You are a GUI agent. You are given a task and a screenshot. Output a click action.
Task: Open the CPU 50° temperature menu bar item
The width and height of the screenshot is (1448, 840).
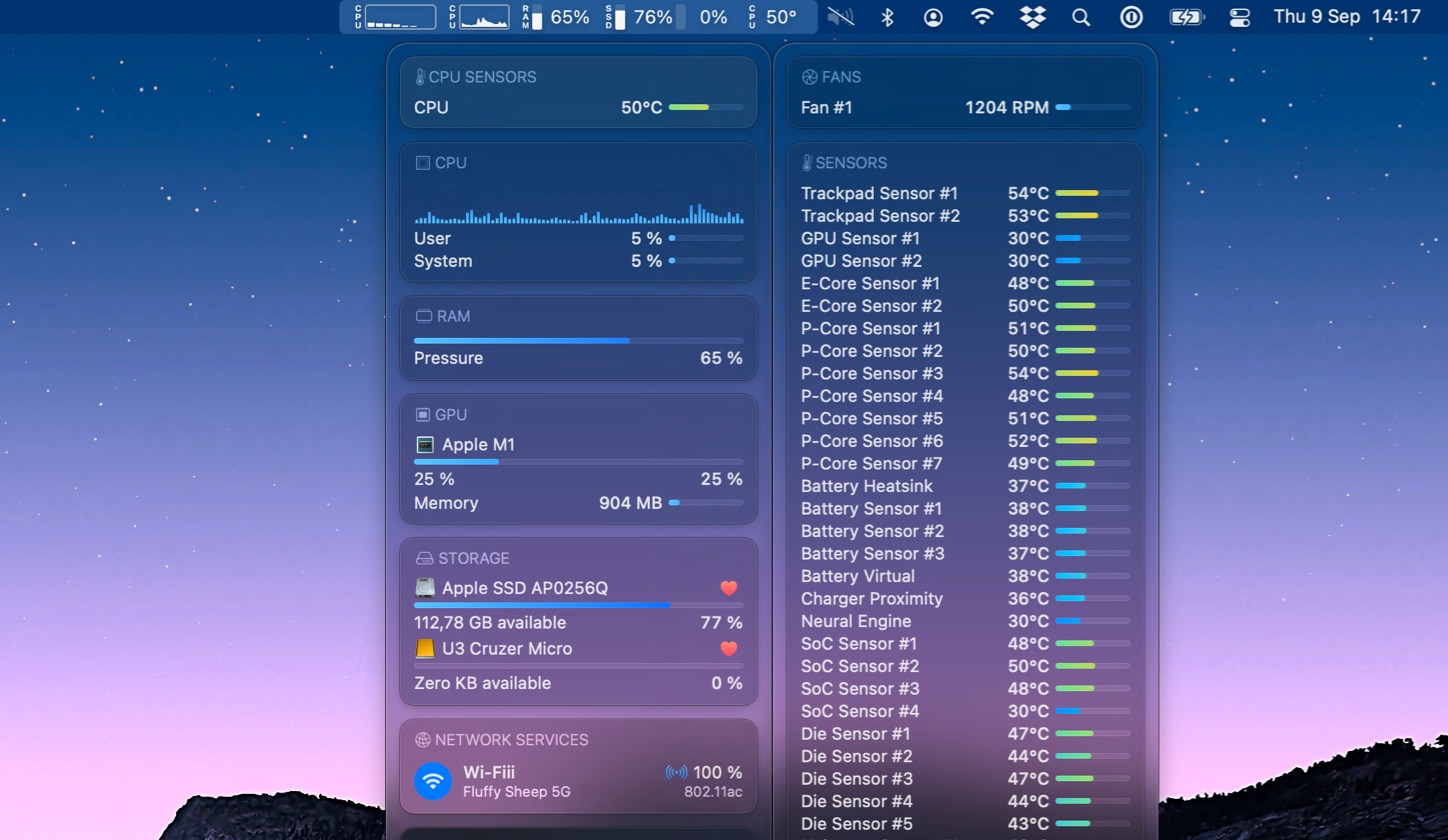click(x=772, y=17)
